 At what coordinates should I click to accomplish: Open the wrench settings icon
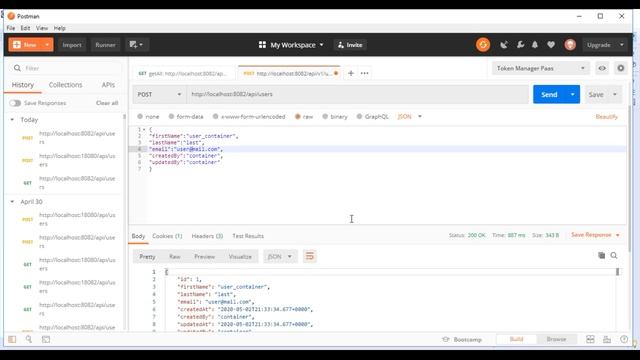pyautogui.click(x=520, y=45)
